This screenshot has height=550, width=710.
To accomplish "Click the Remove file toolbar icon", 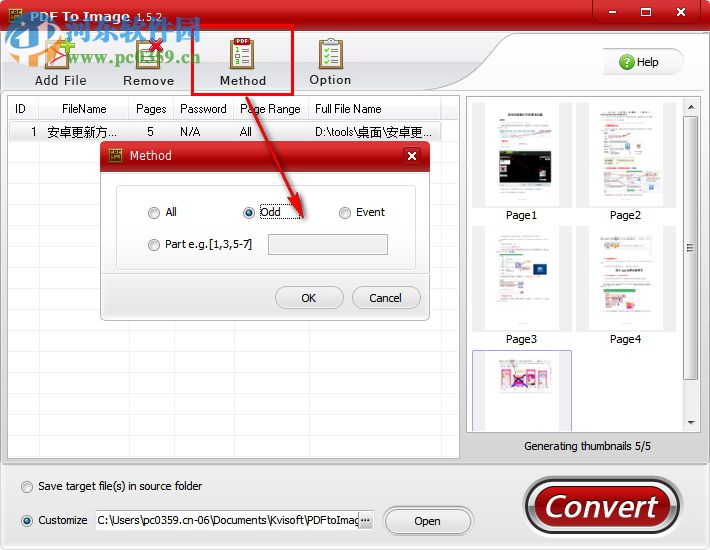I will coord(149,63).
